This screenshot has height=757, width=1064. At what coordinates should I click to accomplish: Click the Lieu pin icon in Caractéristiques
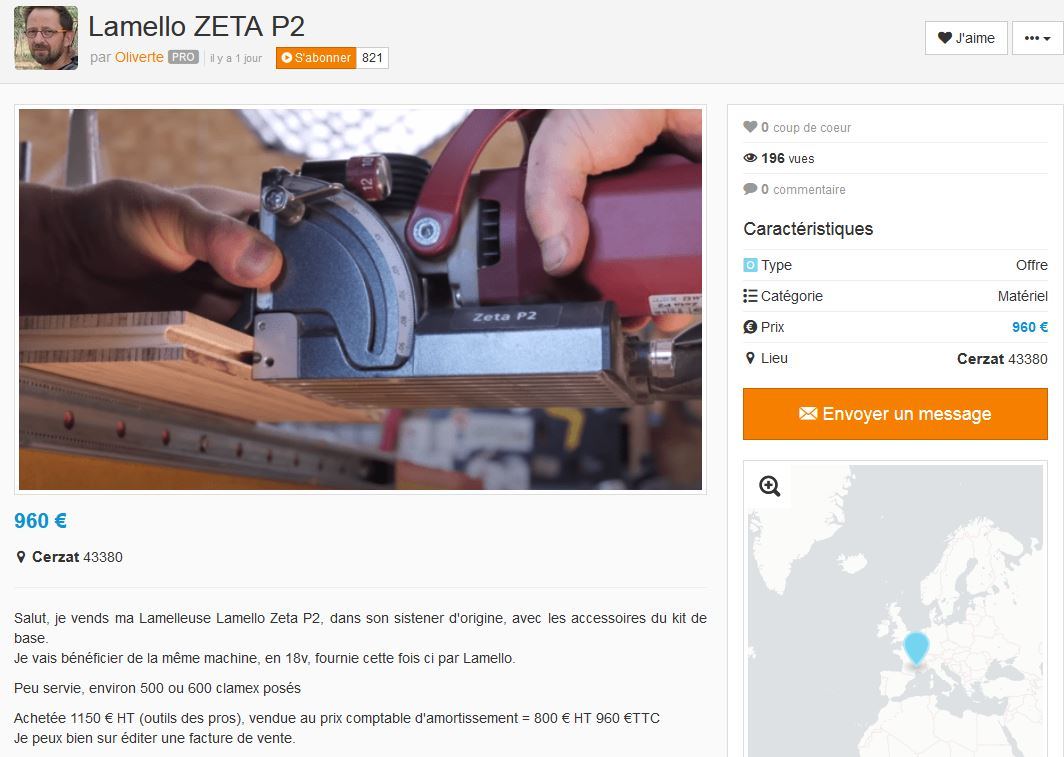pos(750,358)
